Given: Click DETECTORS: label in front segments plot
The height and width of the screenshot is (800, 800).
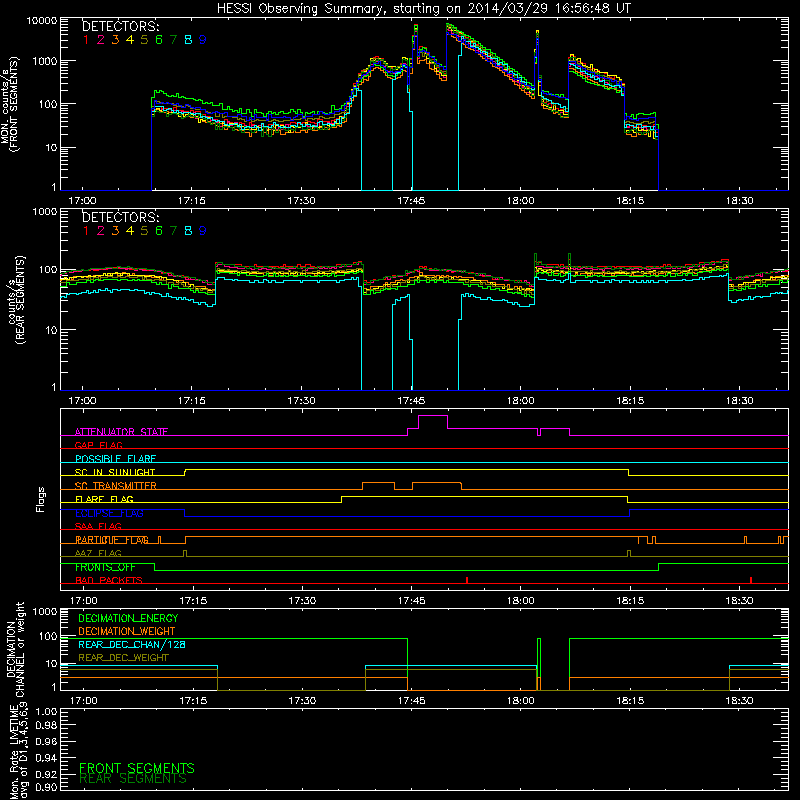Looking at the screenshot, I should click(x=120, y=26).
